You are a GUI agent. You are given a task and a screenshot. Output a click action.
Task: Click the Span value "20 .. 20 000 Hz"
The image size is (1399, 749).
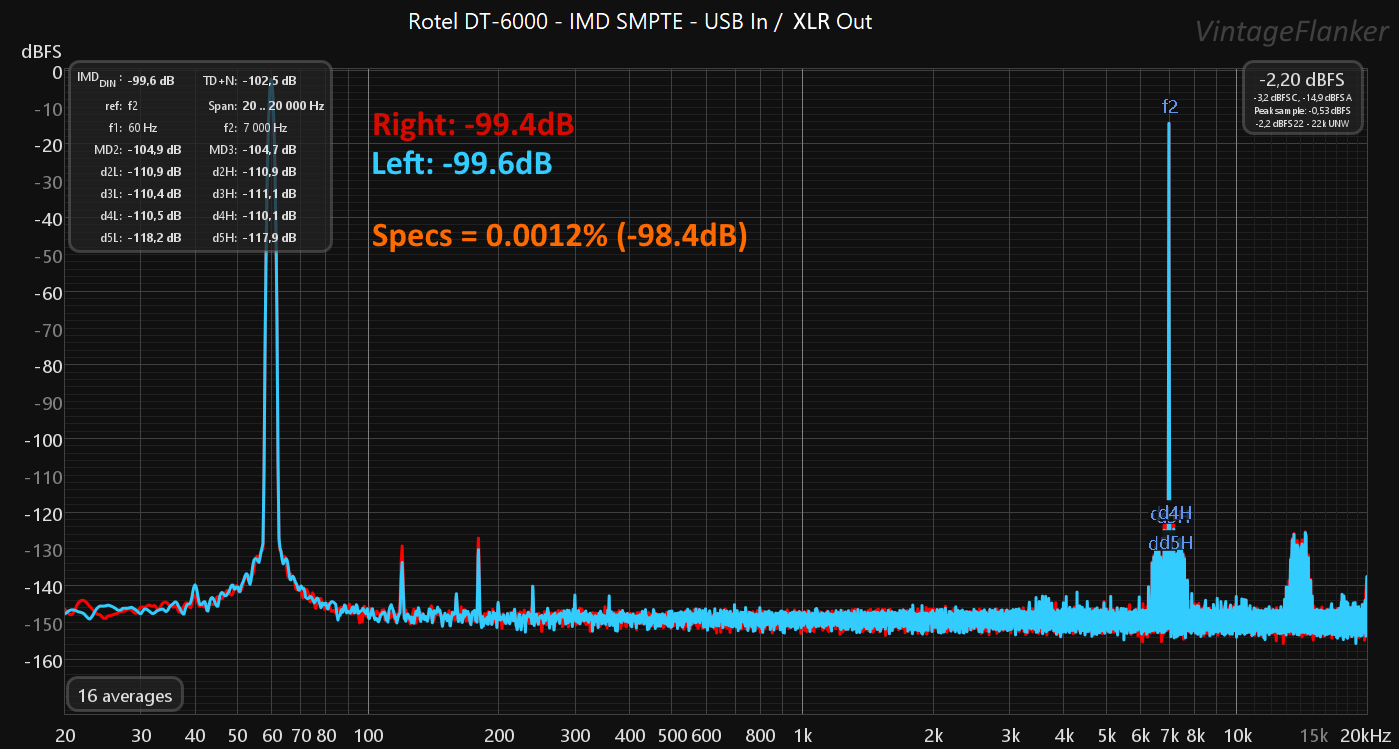(x=283, y=105)
